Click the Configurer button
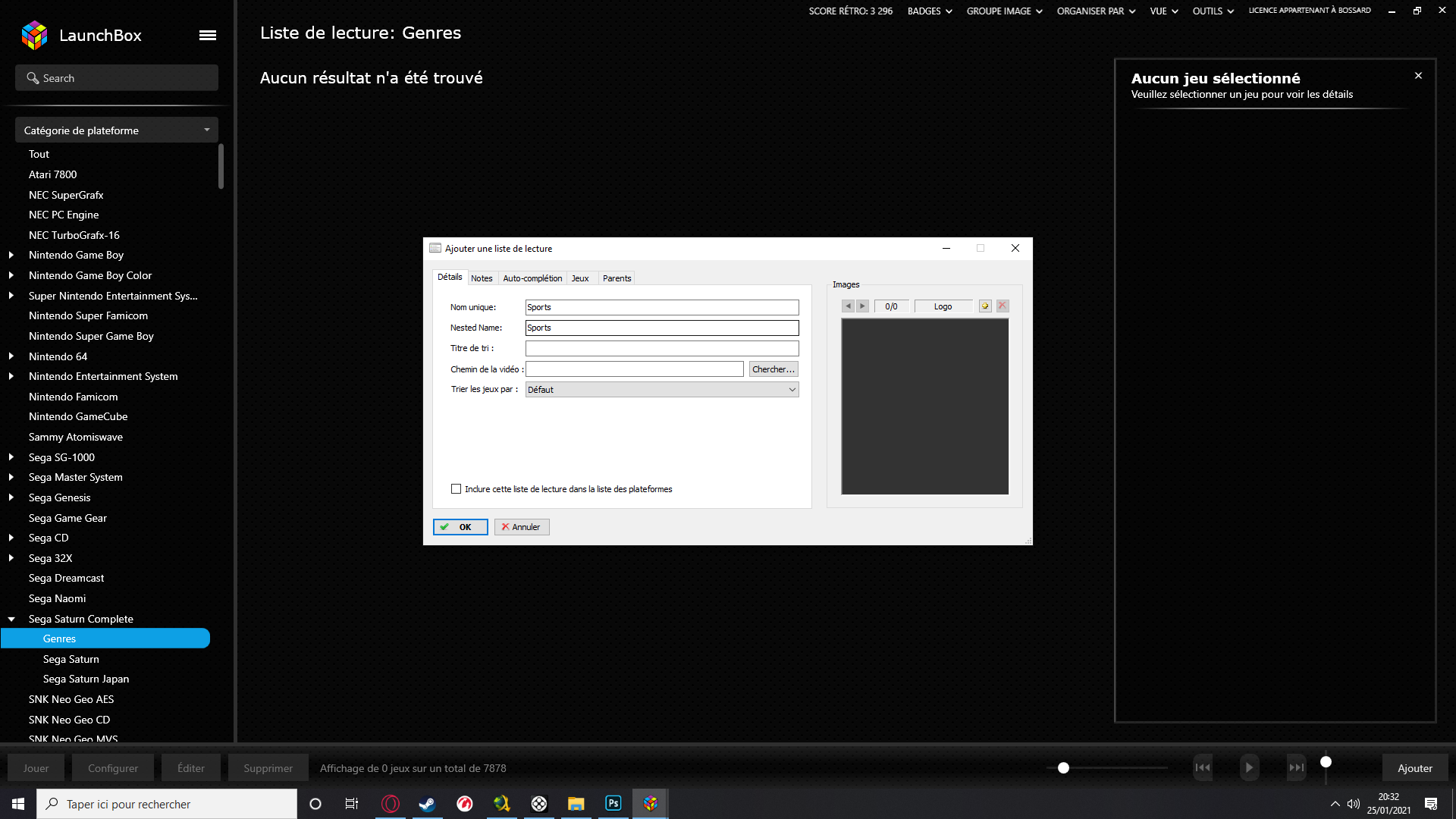Screen dimensions: 1456x819 [113, 768]
